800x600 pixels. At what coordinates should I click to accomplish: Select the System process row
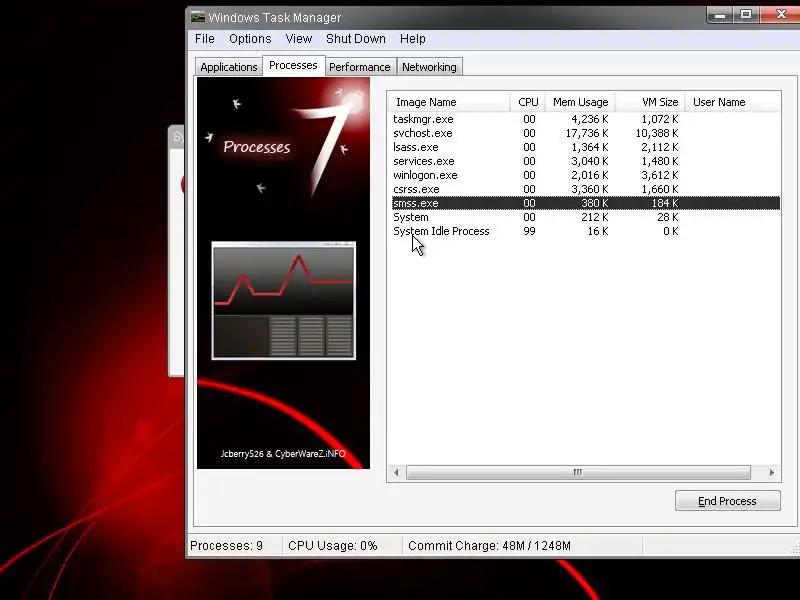click(586, 217)
